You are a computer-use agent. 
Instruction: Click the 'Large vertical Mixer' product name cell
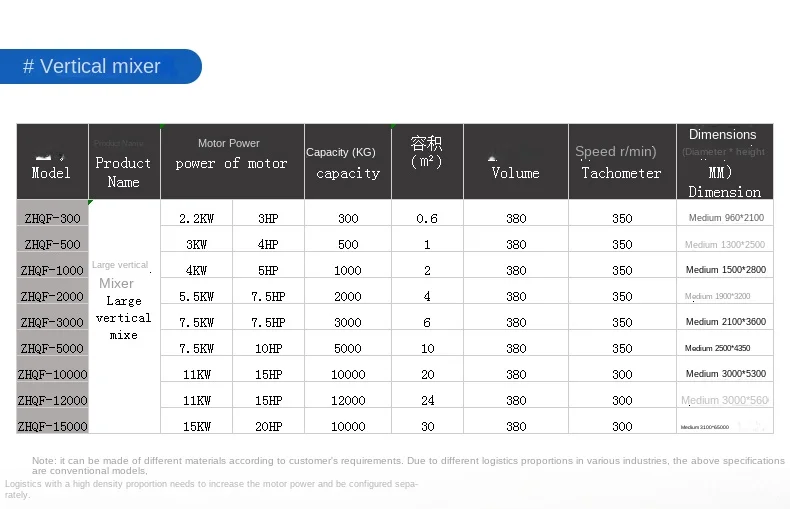[124, 300]
